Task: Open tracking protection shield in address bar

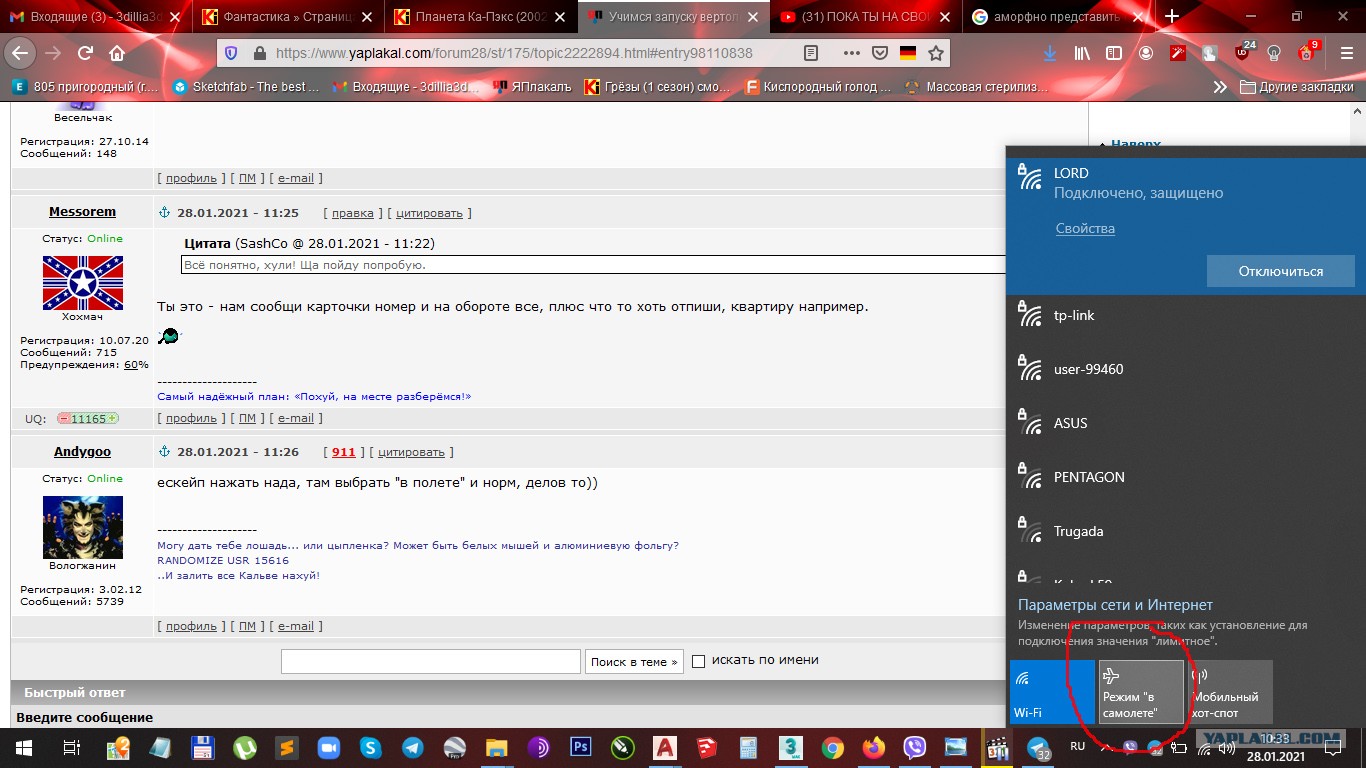Action: click(232, 53)
